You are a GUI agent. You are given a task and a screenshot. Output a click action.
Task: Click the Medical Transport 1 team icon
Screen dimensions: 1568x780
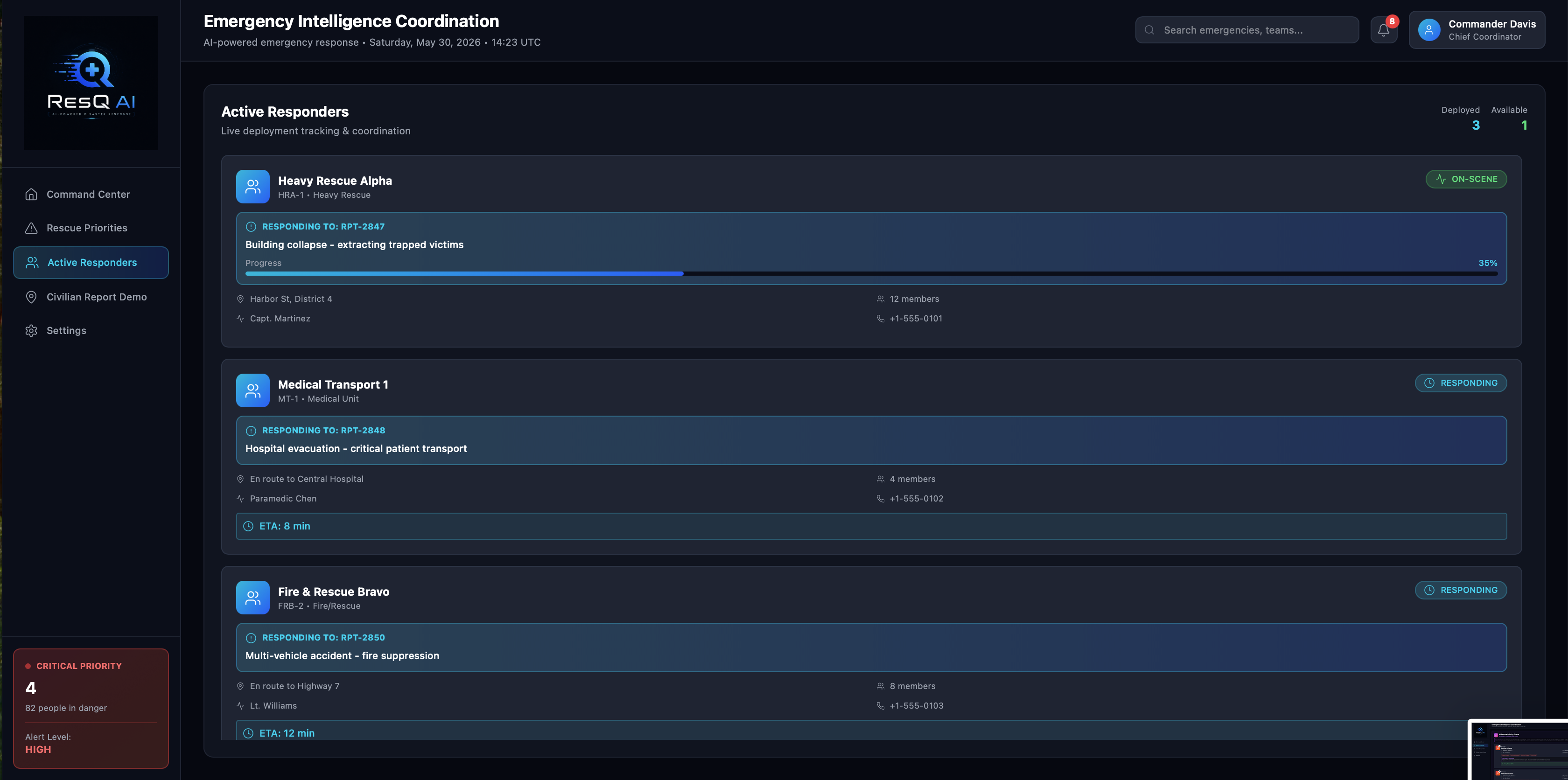pyautogui.click(x=252, y=390)
